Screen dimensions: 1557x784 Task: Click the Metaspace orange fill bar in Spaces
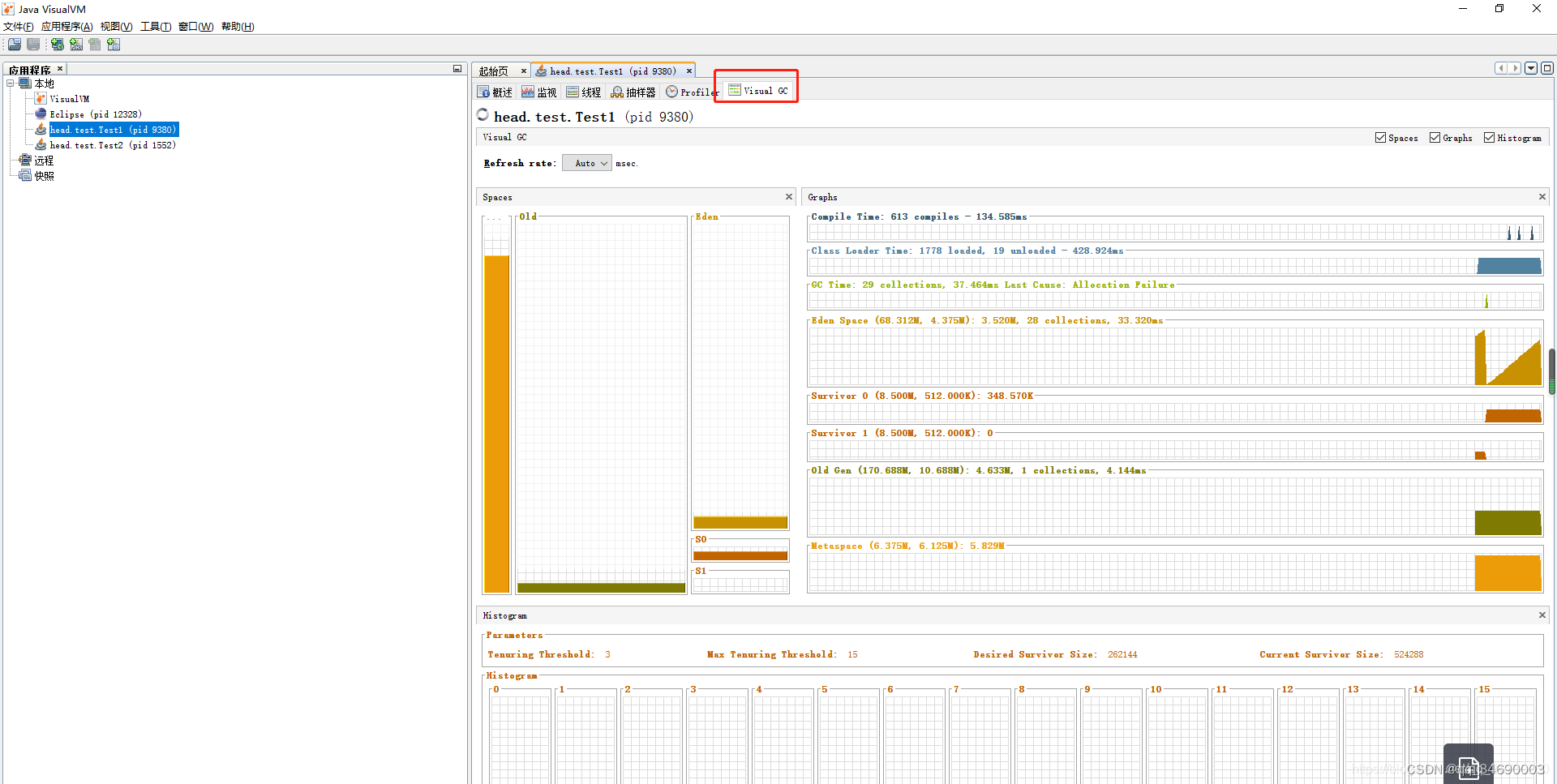[496, 424]
